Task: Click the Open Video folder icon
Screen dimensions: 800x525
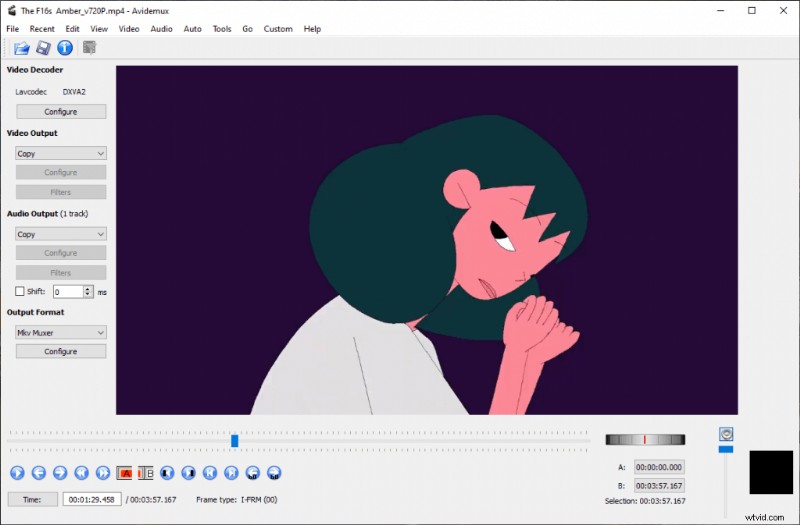Action: click(x=21, y=48)
